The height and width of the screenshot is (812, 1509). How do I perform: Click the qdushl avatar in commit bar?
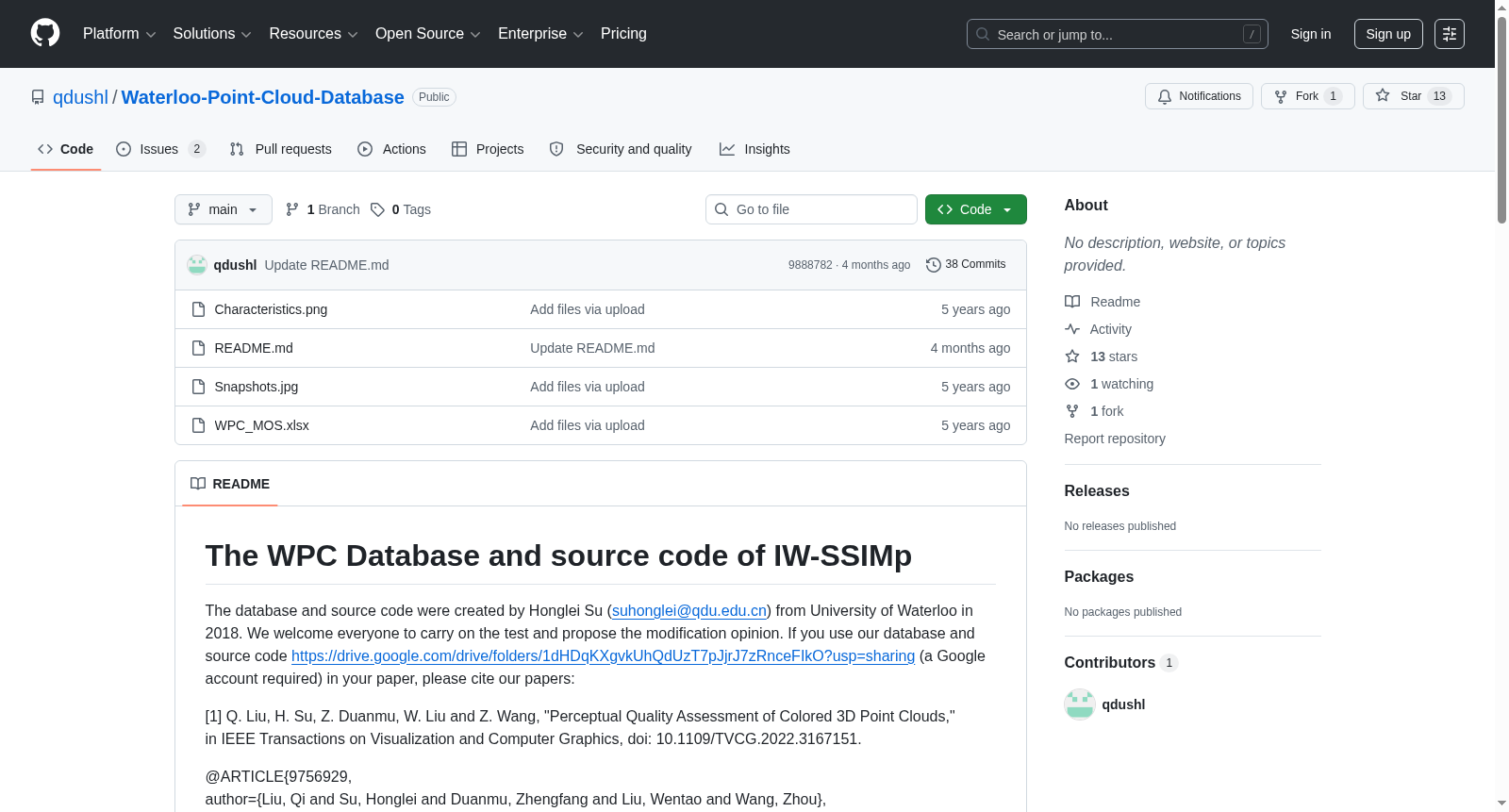click(197, 265)
